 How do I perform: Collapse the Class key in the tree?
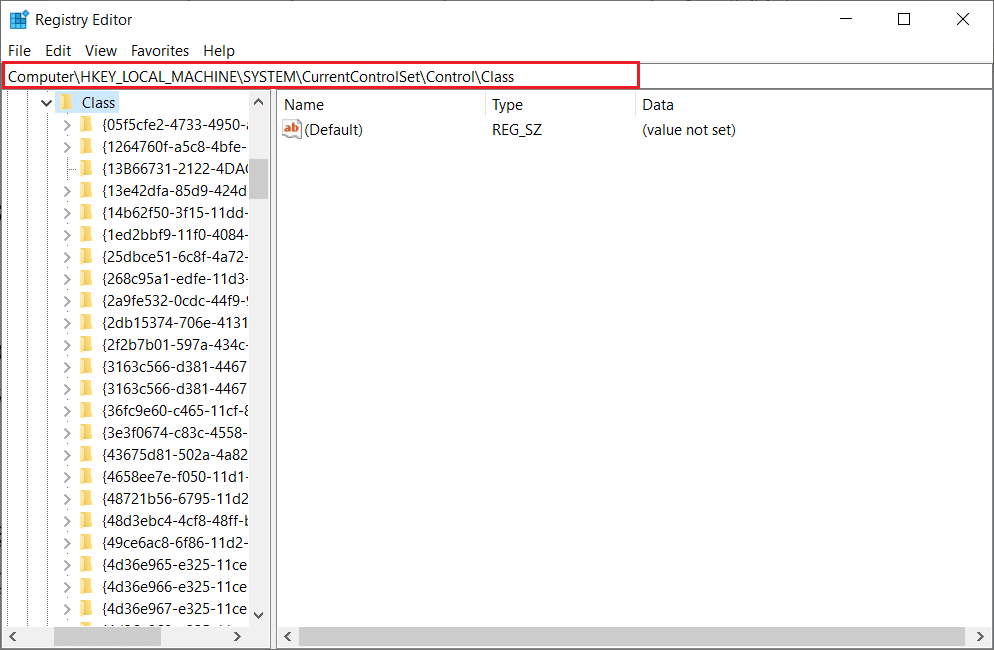point(46,103)
